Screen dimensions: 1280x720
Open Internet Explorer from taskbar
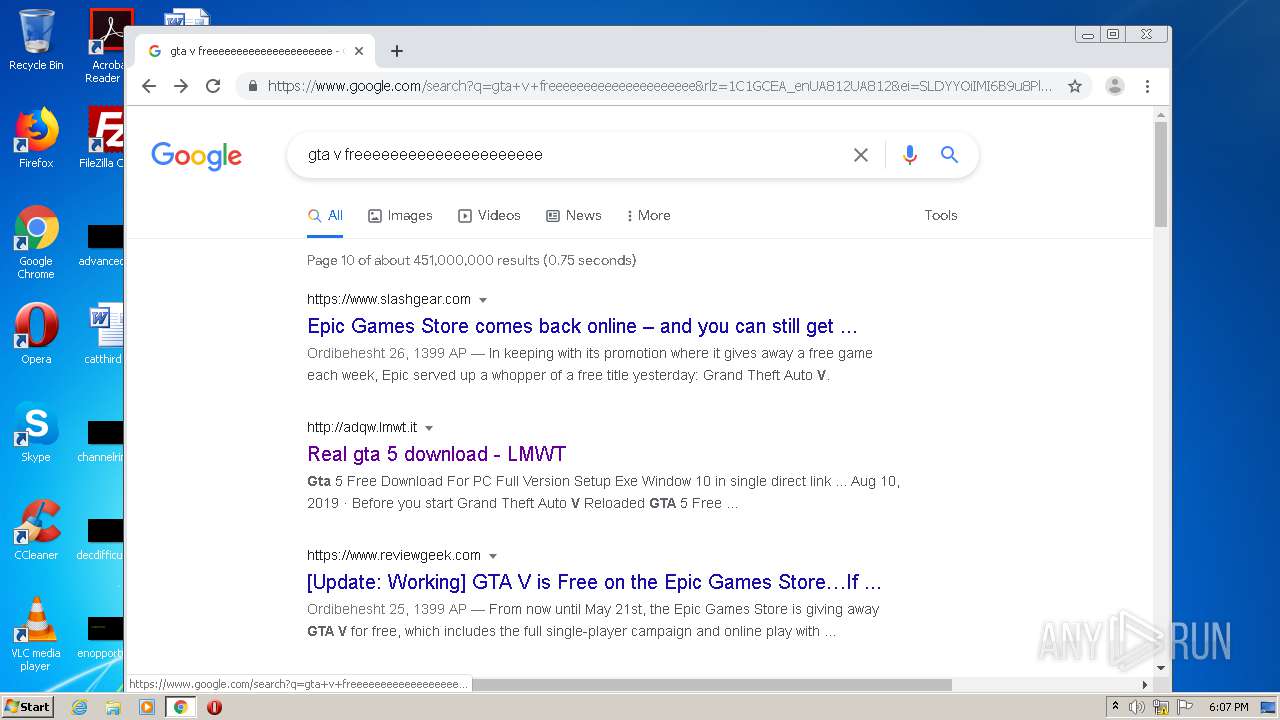point(79,707)
